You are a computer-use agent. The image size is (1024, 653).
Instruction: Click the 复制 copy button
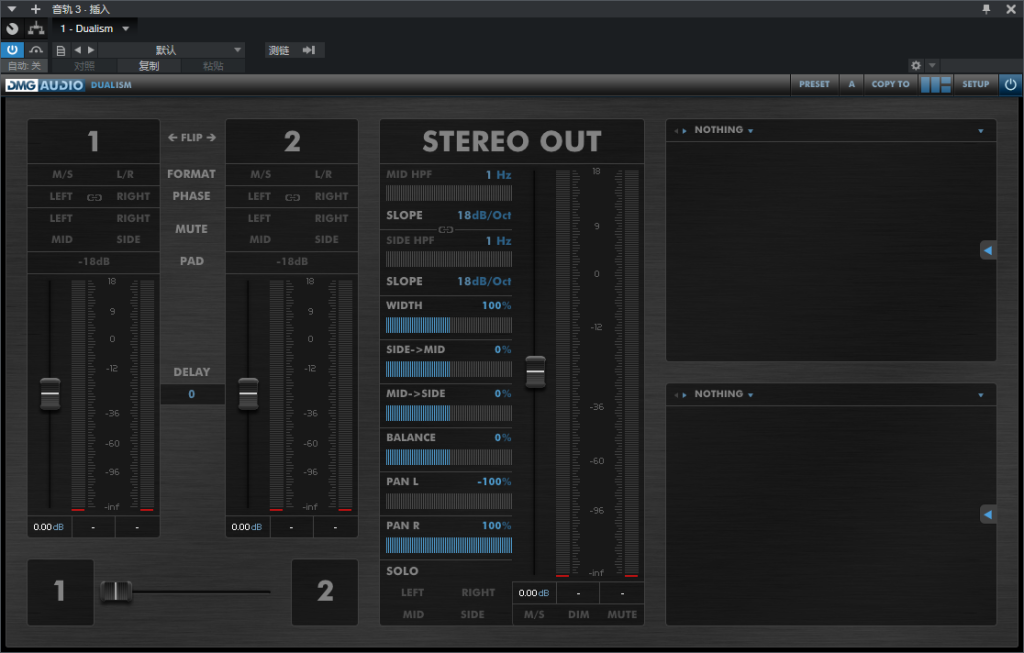coord(148,66)
